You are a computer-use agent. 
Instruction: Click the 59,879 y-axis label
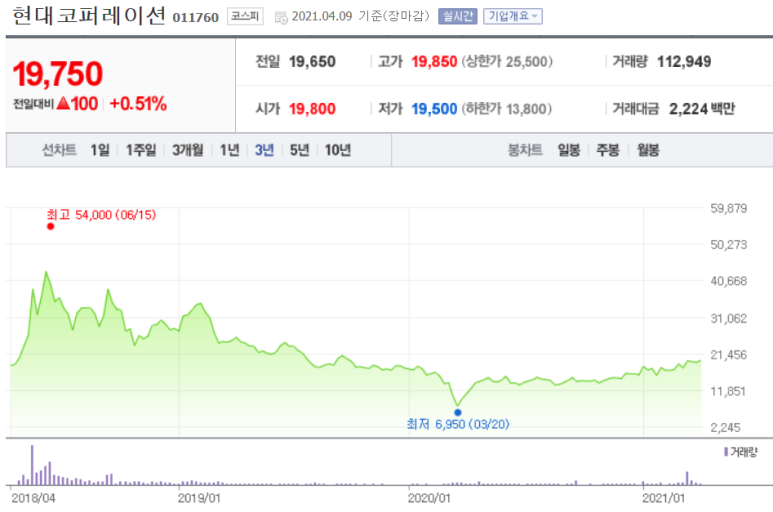pos(729,208)
